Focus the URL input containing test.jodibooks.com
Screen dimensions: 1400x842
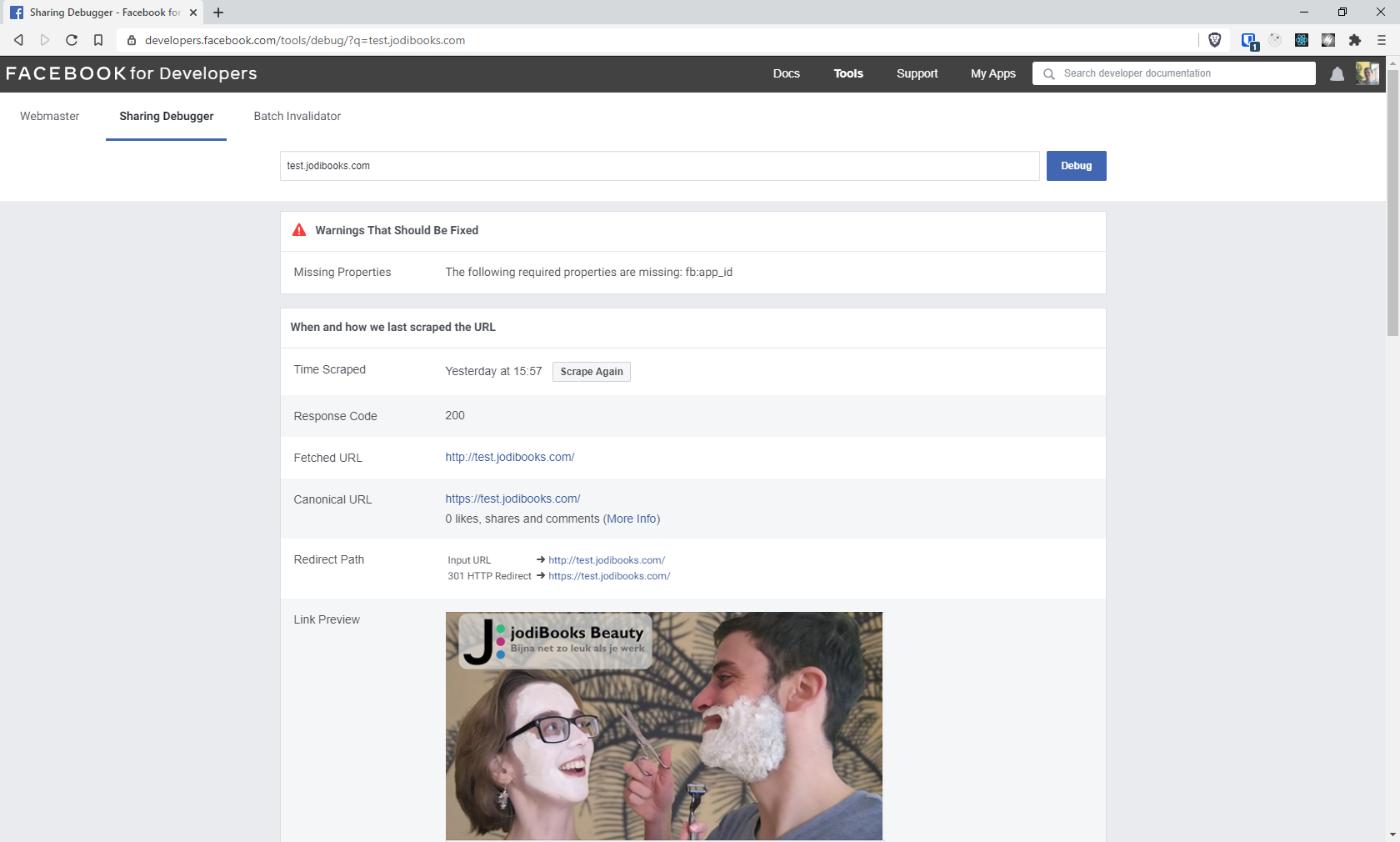click(659, 166)
